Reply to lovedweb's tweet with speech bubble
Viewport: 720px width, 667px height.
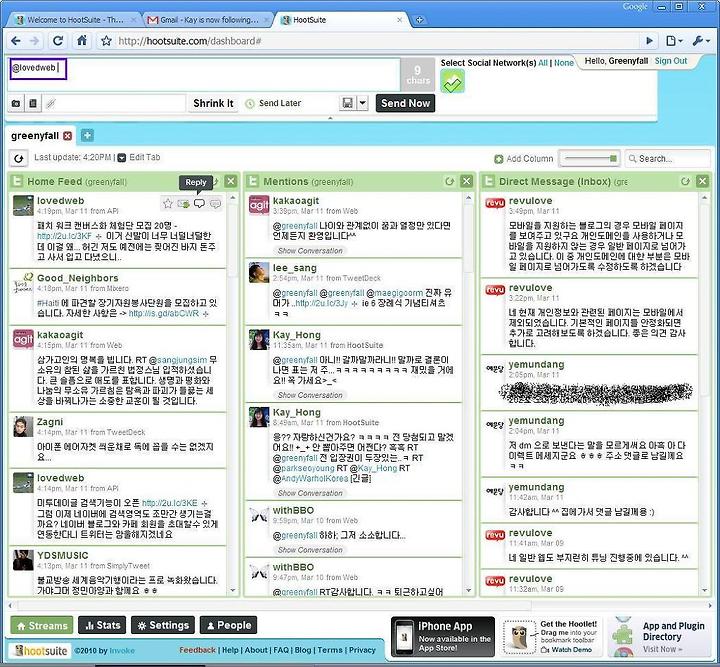(x=199, y=203)
